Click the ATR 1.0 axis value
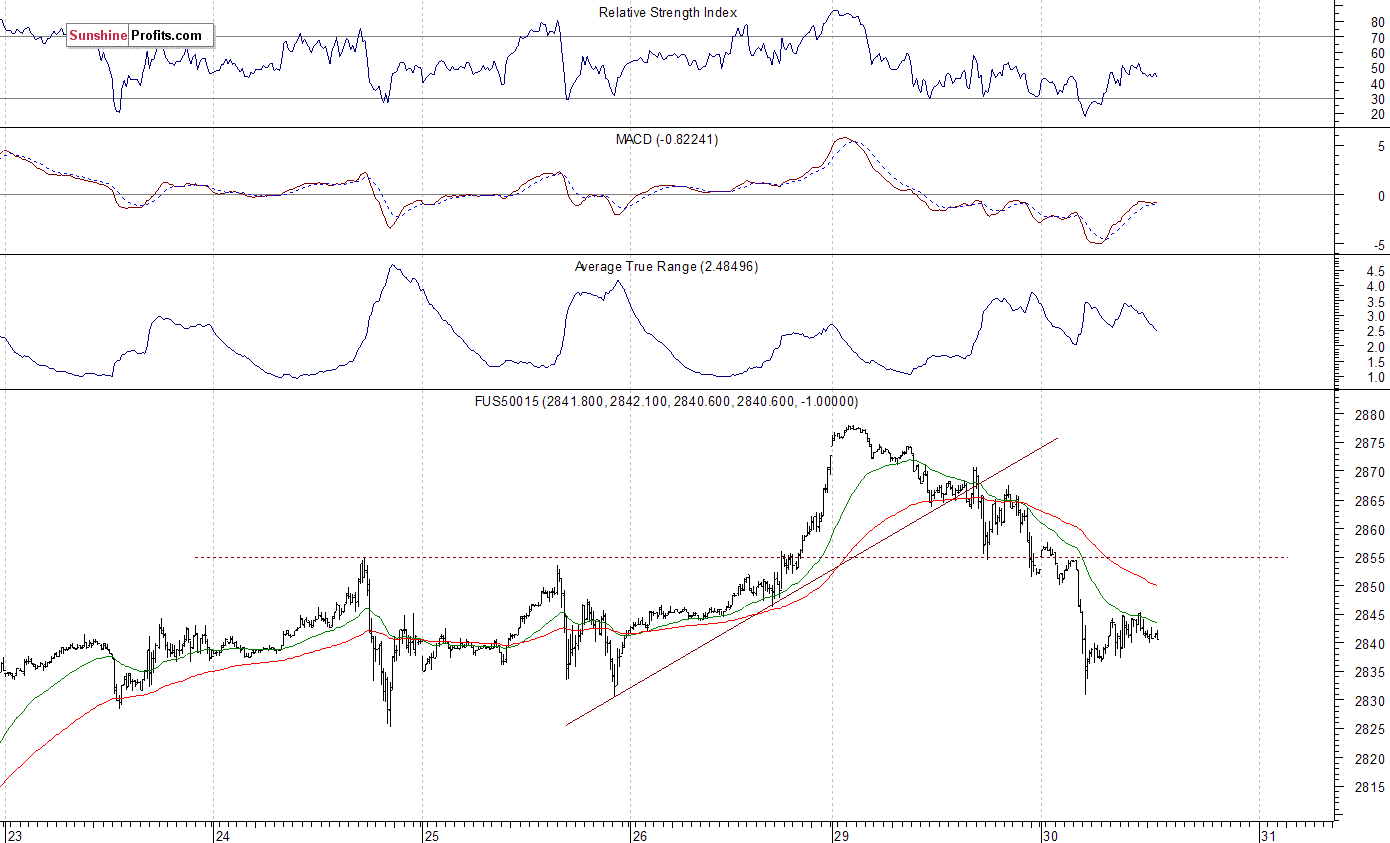The width and height of the screenshot is (1390, 843). pos(1375,377)
